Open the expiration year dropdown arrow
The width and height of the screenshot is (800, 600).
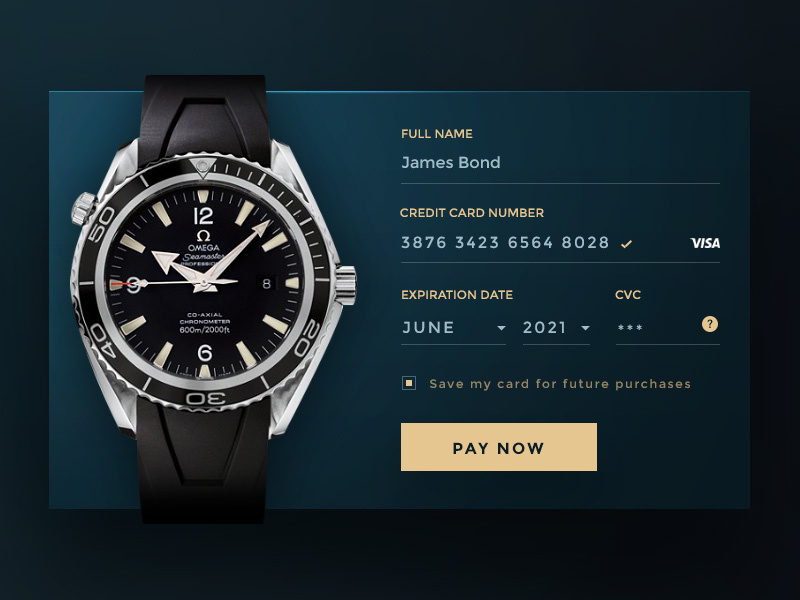pos(586,328)
